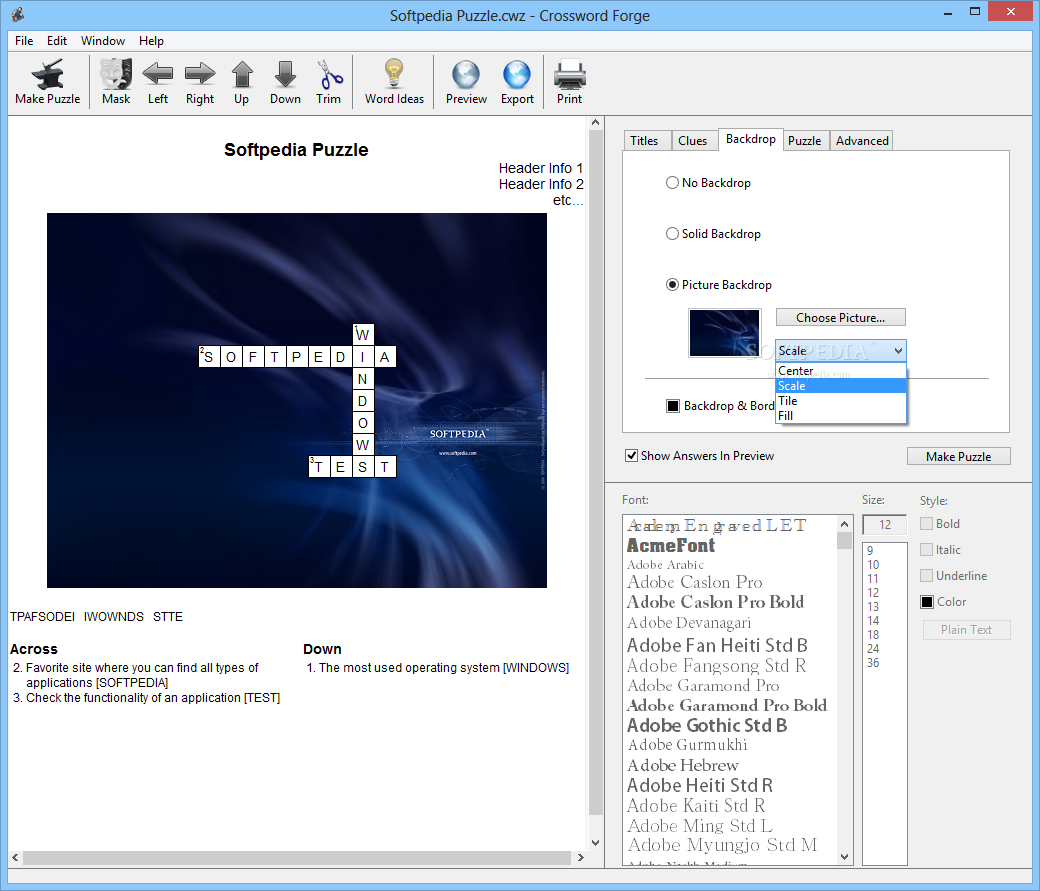This screenshot has width=1040, height=891.
Task: Click the Choose Picture... button
Action: pyautogui.click(x=840, y=317)
